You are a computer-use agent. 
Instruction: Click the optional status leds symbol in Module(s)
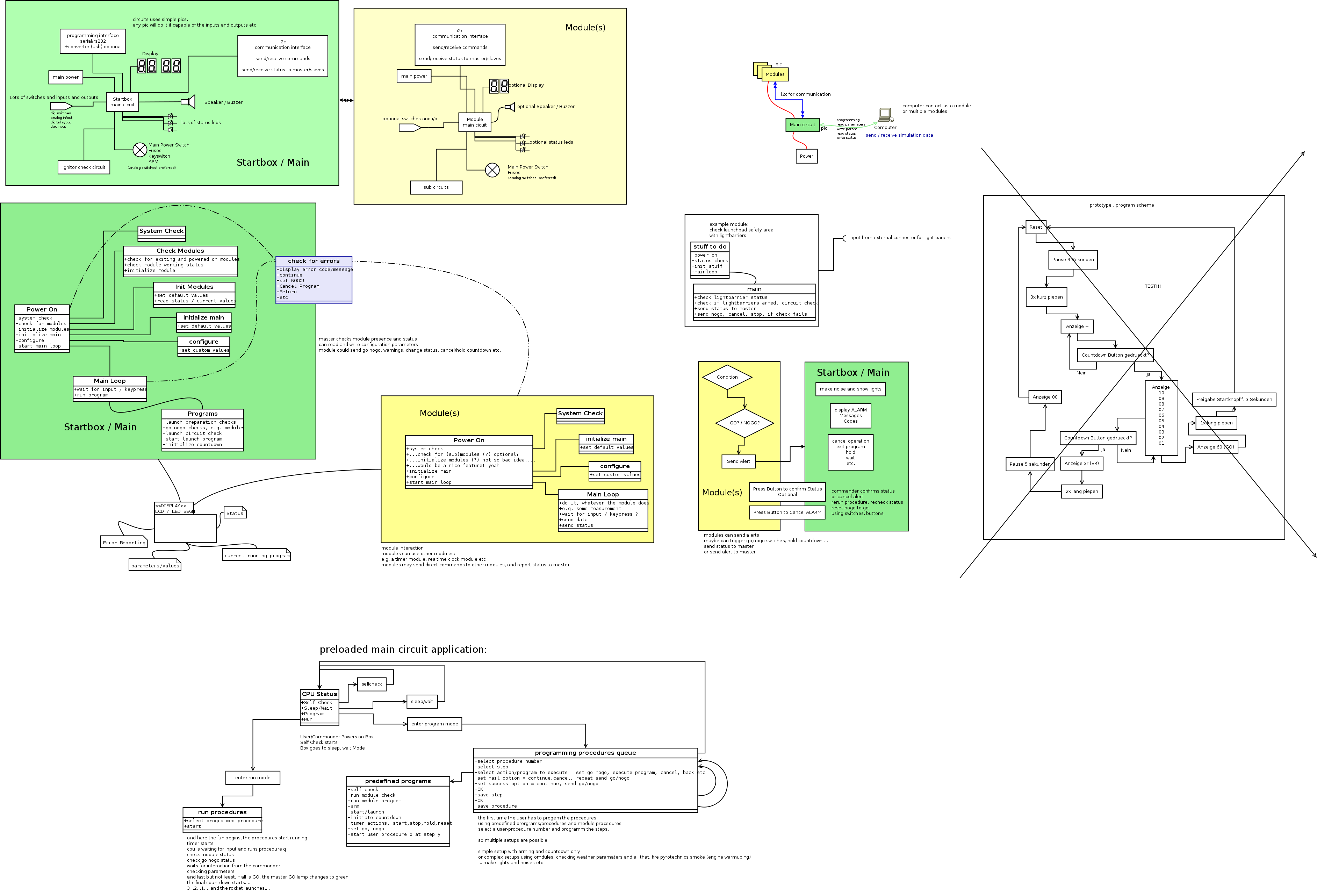tap(523, 143)
